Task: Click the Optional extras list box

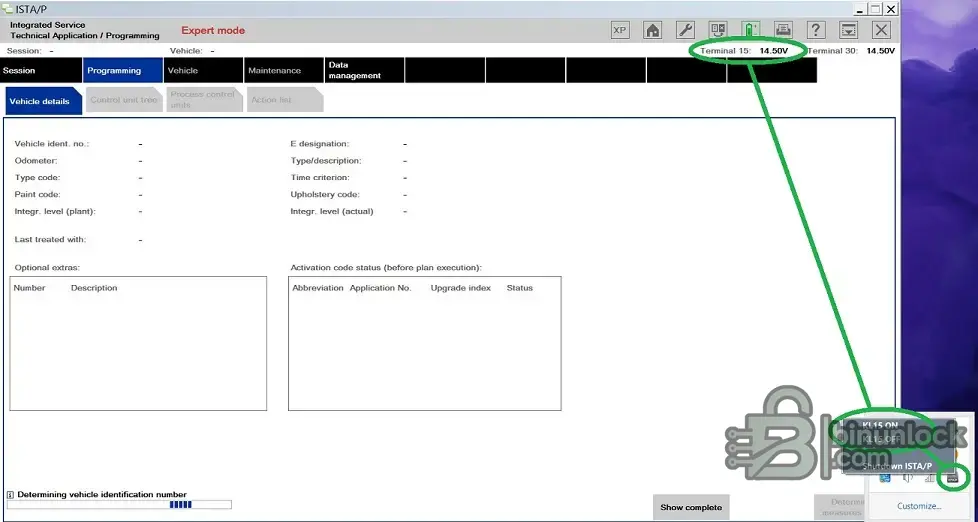Action: [138, 344]
